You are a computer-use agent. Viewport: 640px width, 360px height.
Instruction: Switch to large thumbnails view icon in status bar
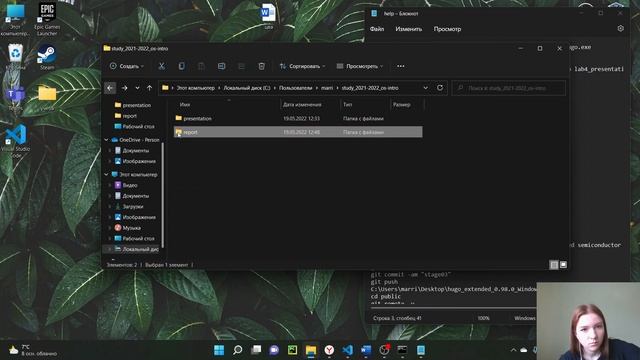coord(563,265)
